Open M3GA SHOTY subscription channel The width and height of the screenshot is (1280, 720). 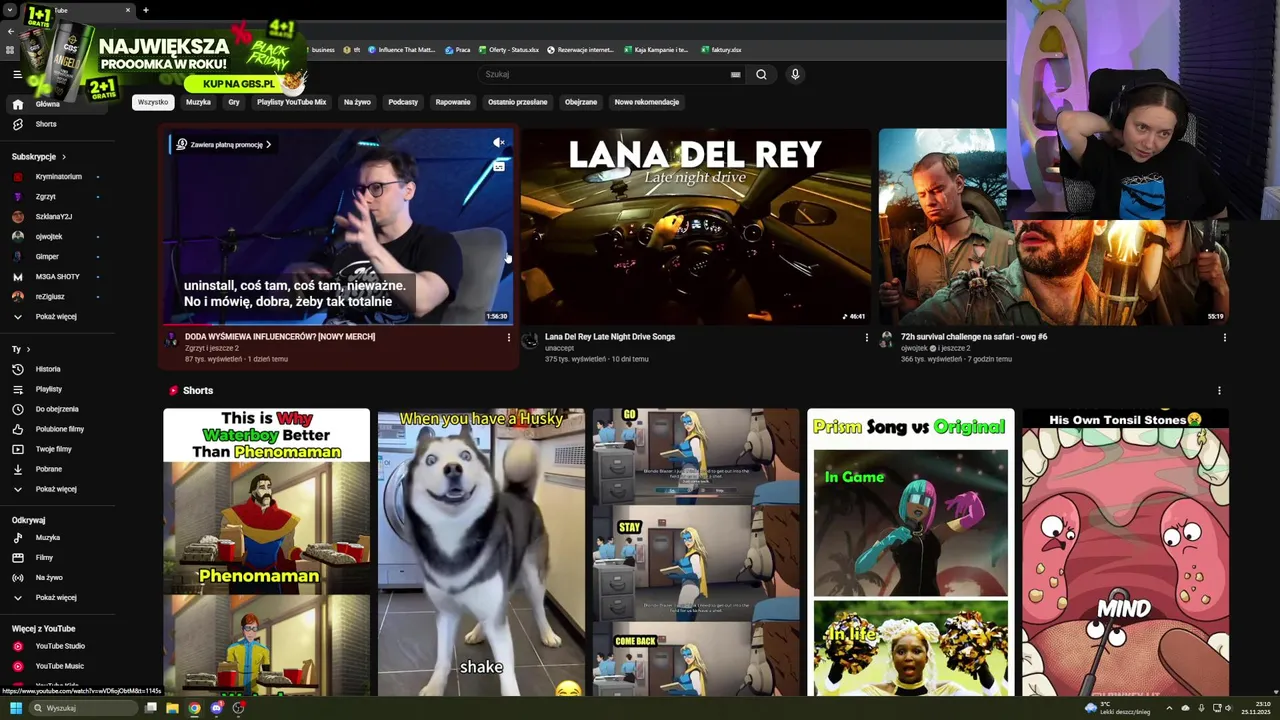[56, 277]
